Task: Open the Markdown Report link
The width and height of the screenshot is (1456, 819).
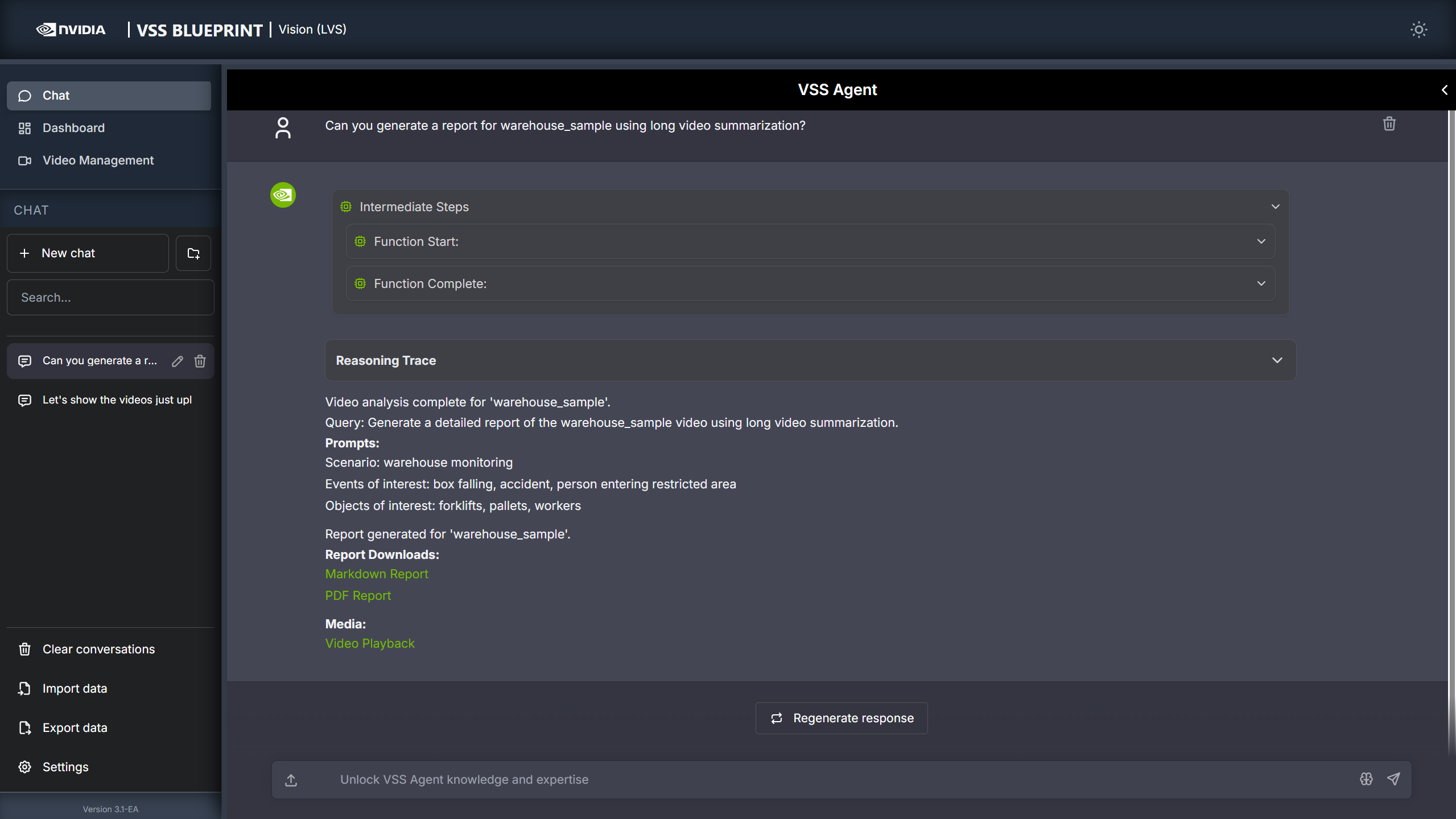Action: coord(376,574)
